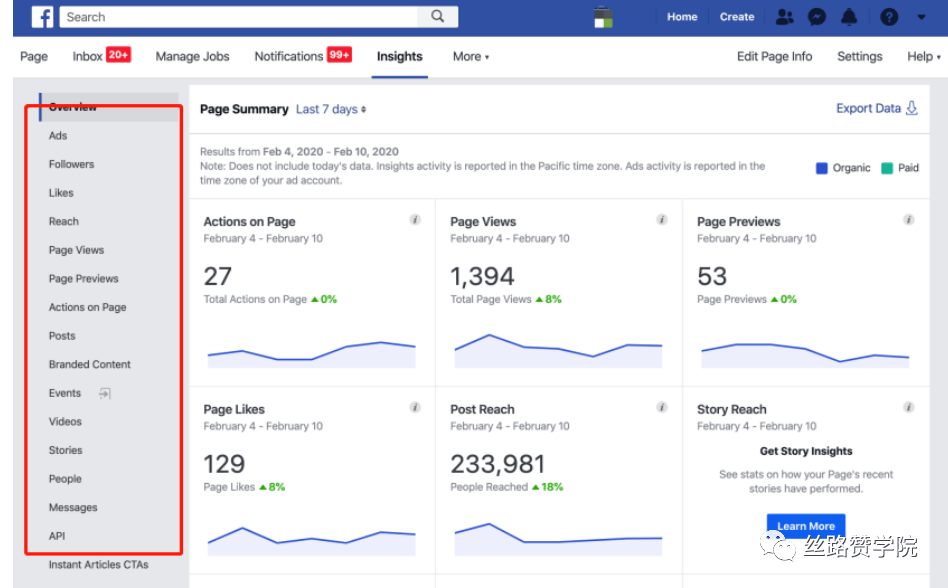Viewport: 948px width, 588px height.
Task: Click the Events external link icon
Action: coord(105,393)
